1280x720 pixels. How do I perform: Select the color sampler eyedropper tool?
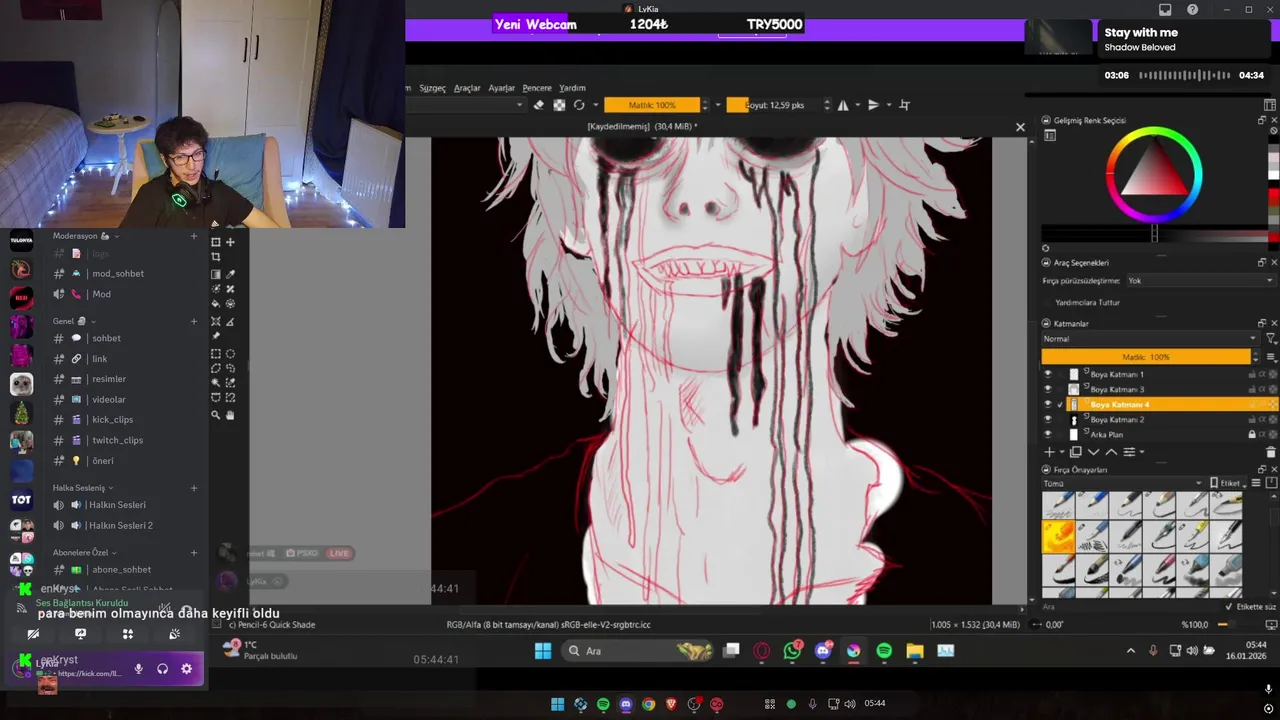[231, 274]
